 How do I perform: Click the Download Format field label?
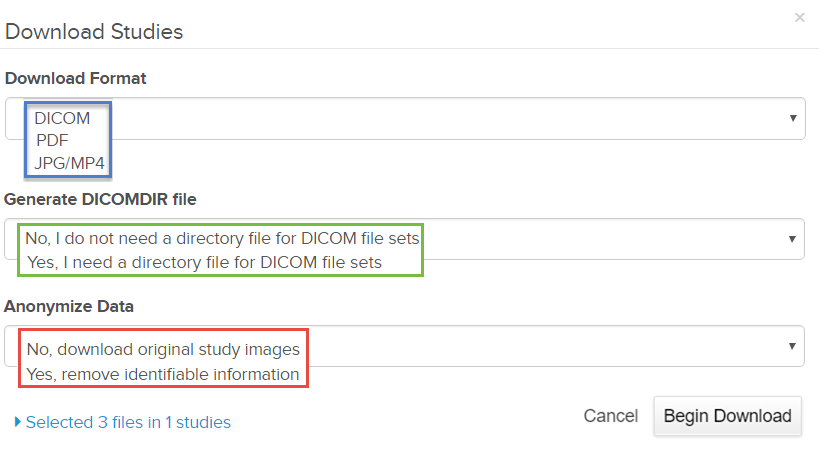click(x=75, y=79)
